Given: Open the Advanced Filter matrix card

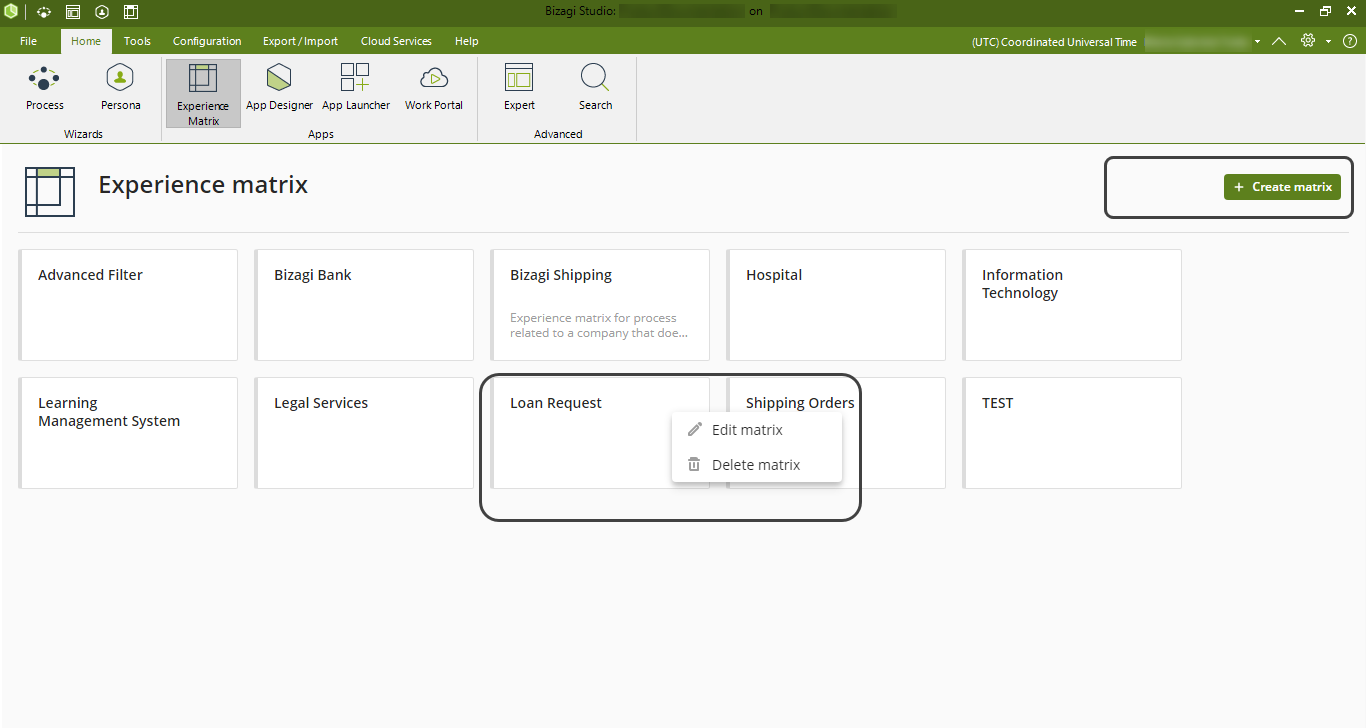Looking at the screenshot, I should 128,305.
